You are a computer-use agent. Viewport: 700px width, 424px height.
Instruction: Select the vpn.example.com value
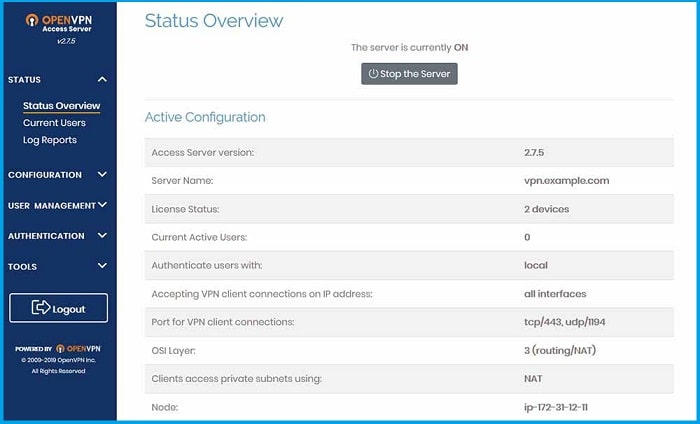(567, 181)
